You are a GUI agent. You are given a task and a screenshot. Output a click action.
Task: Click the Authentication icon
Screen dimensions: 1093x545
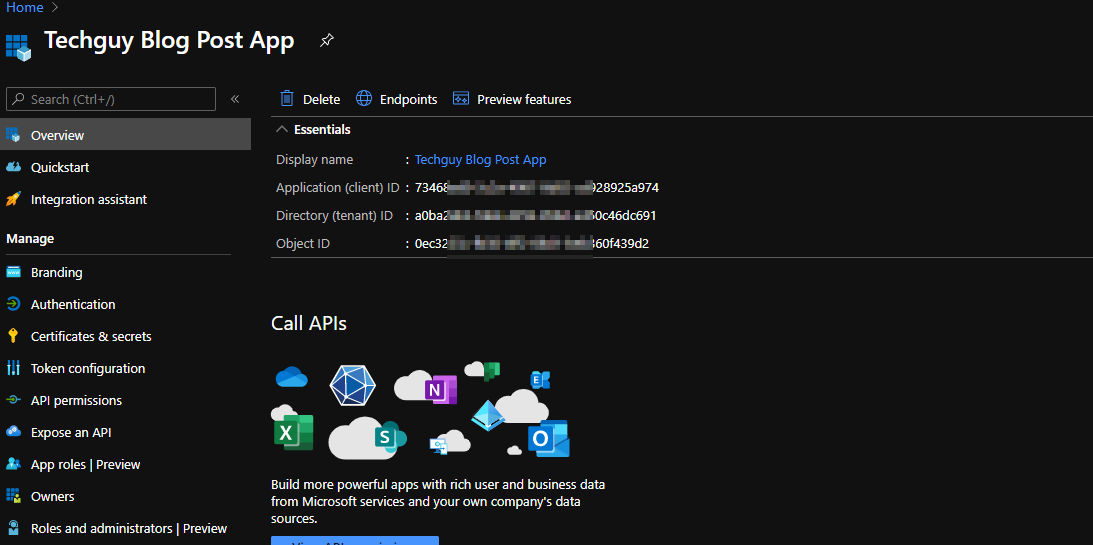[13, 305]
